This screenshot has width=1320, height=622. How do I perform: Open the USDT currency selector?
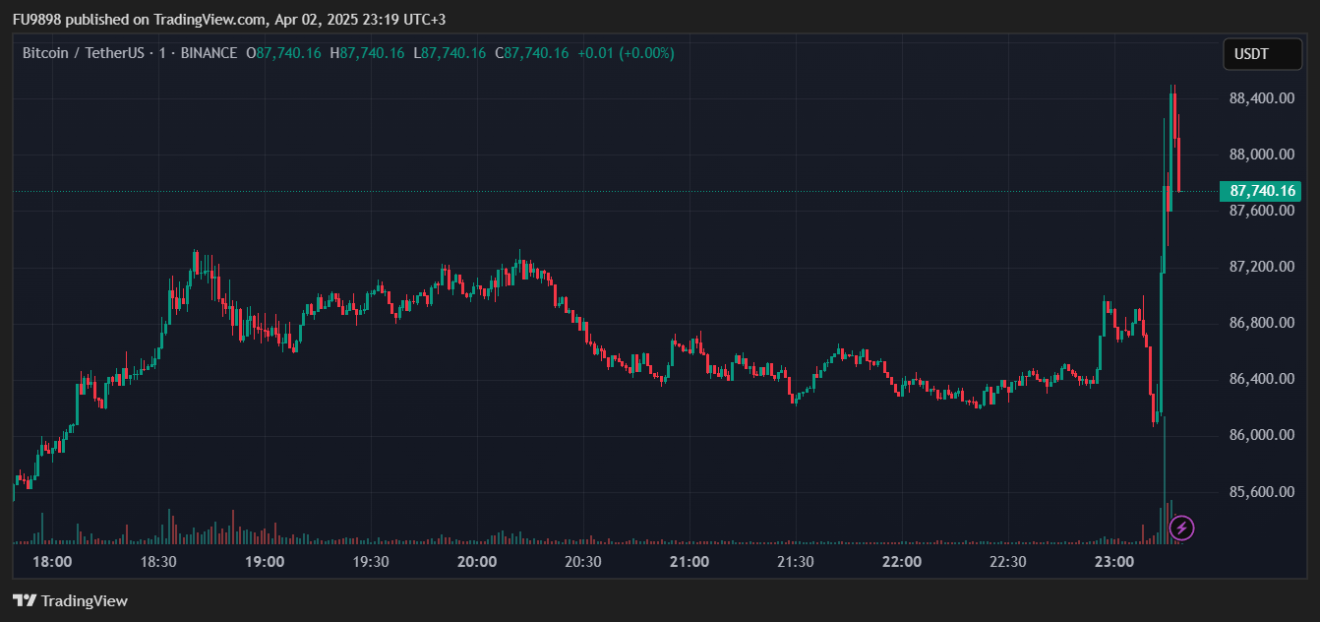click(x=1262, y=54)
